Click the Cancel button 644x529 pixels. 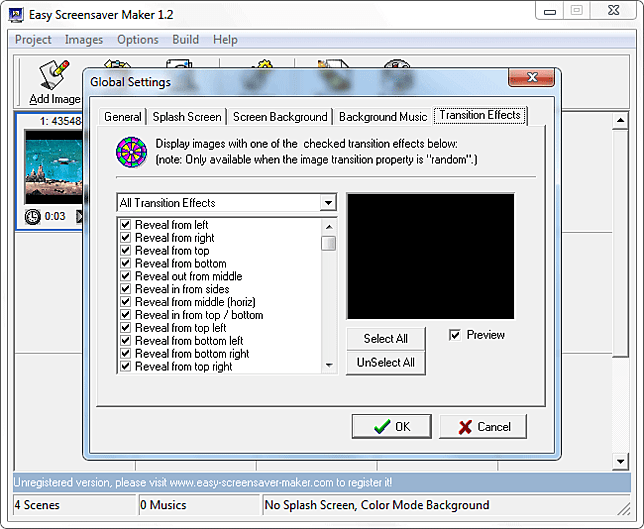[483, 427]
